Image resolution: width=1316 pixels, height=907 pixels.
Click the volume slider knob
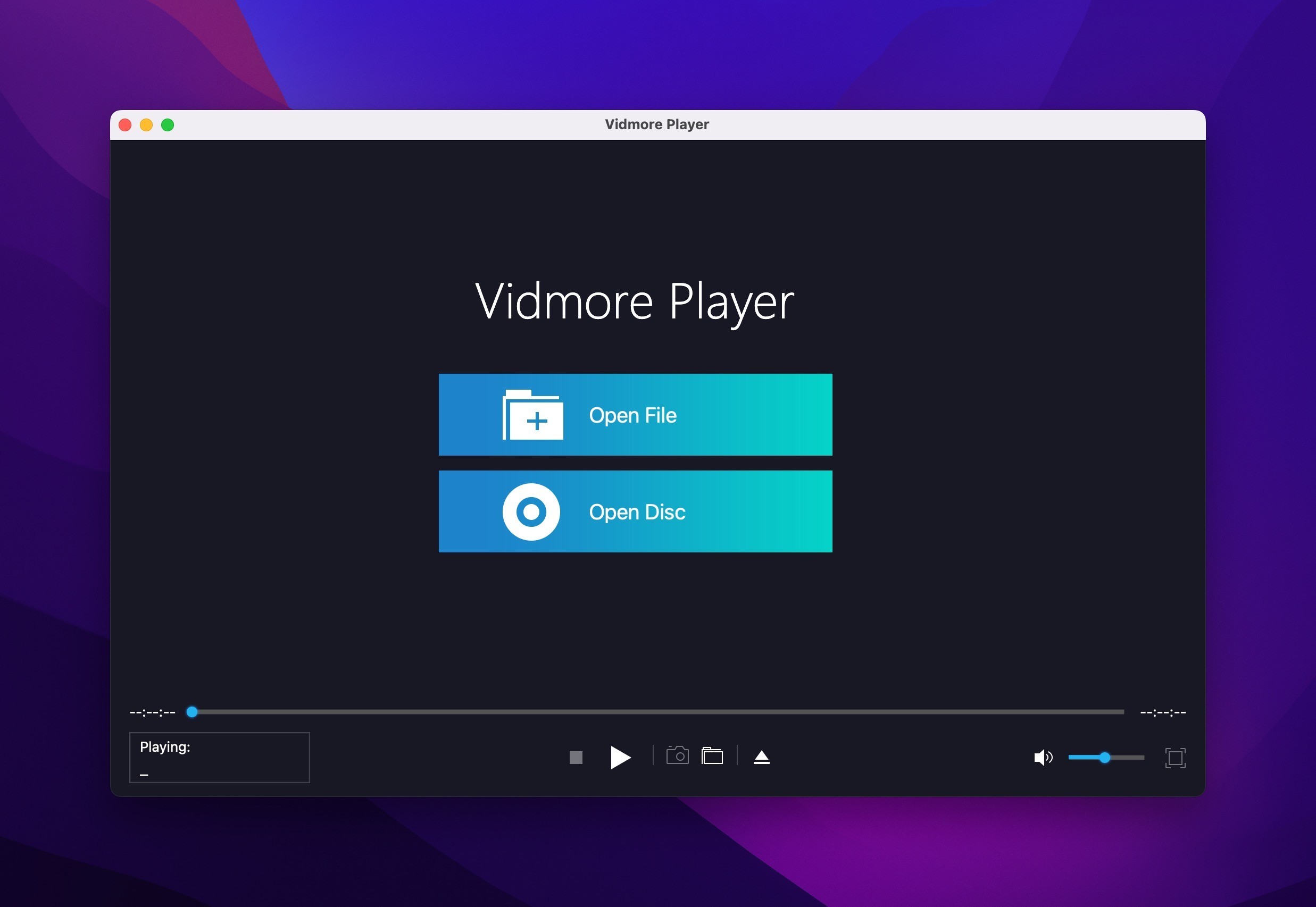coord(1104,758)
